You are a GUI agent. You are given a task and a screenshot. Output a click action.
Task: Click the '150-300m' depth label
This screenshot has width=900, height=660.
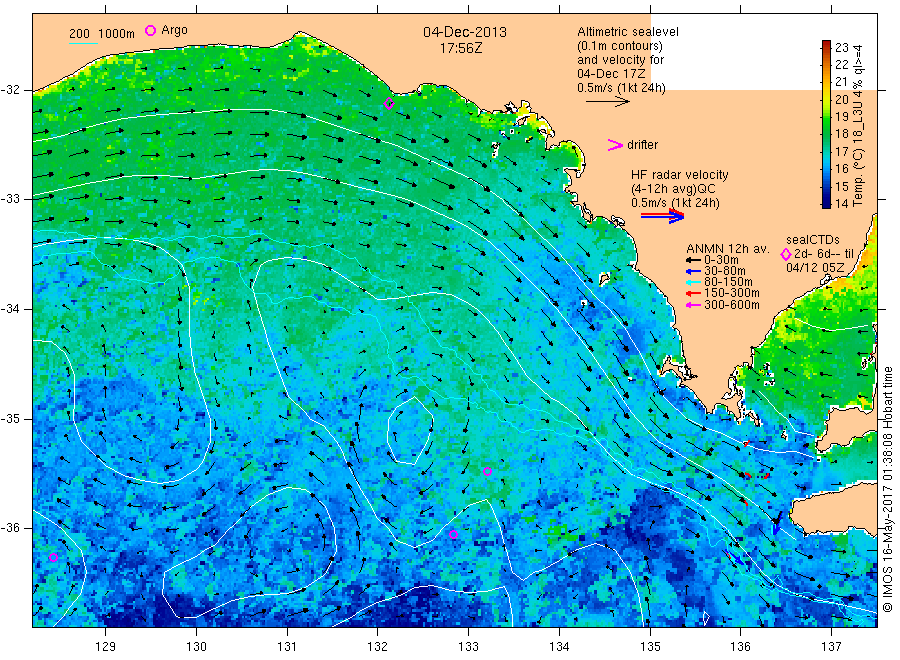click(x=732, y=293)
